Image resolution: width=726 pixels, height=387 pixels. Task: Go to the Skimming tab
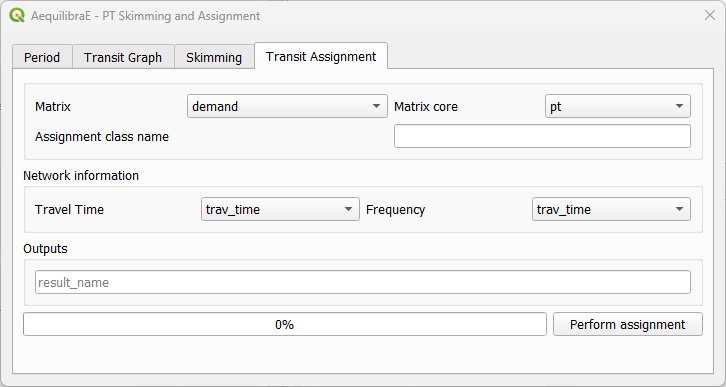pos(214,57)
